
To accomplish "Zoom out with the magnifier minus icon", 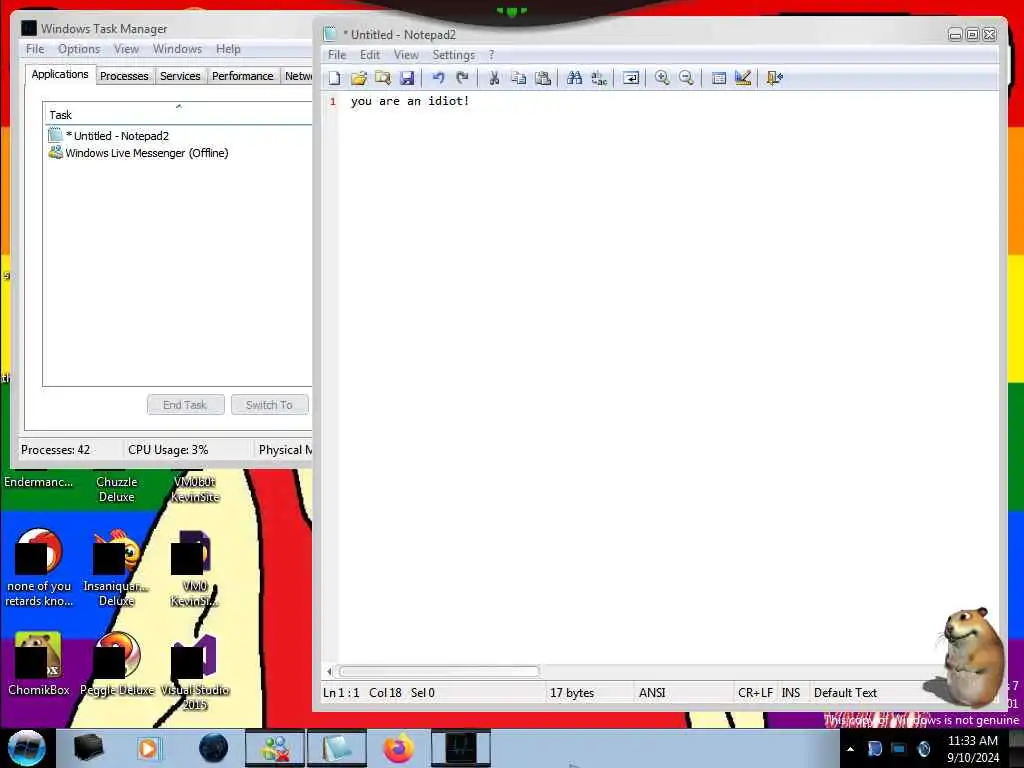I will coord(686,78).
